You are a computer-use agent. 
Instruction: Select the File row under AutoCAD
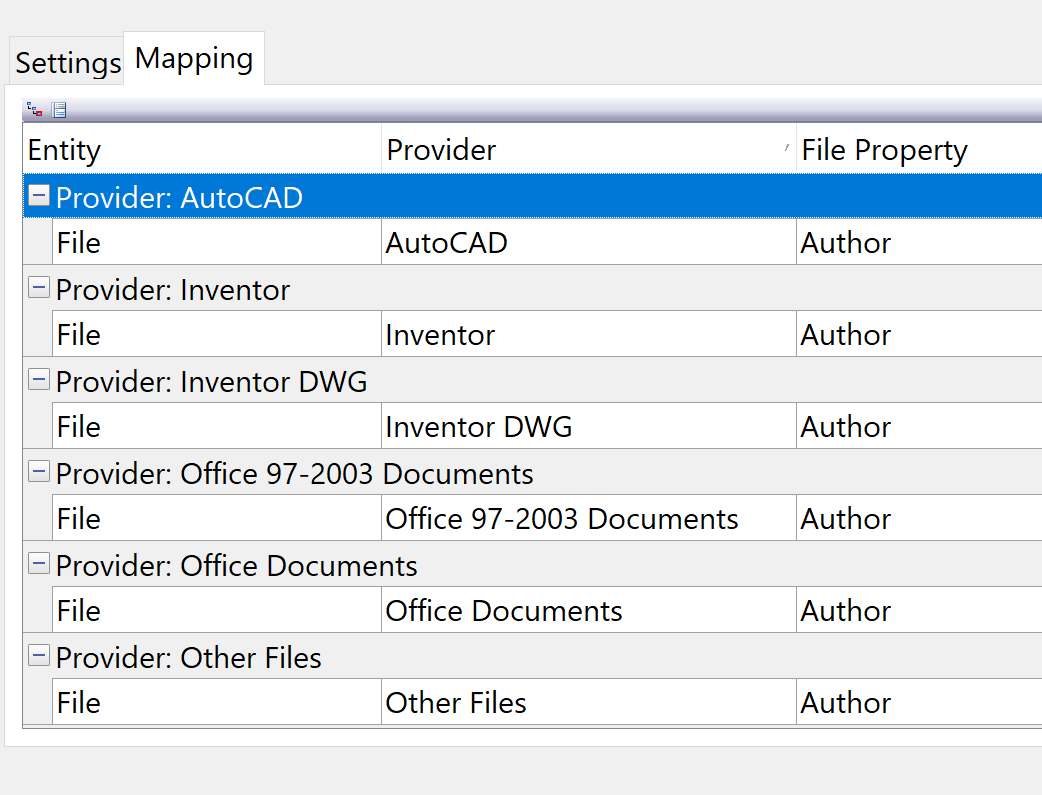coord(200,242)
